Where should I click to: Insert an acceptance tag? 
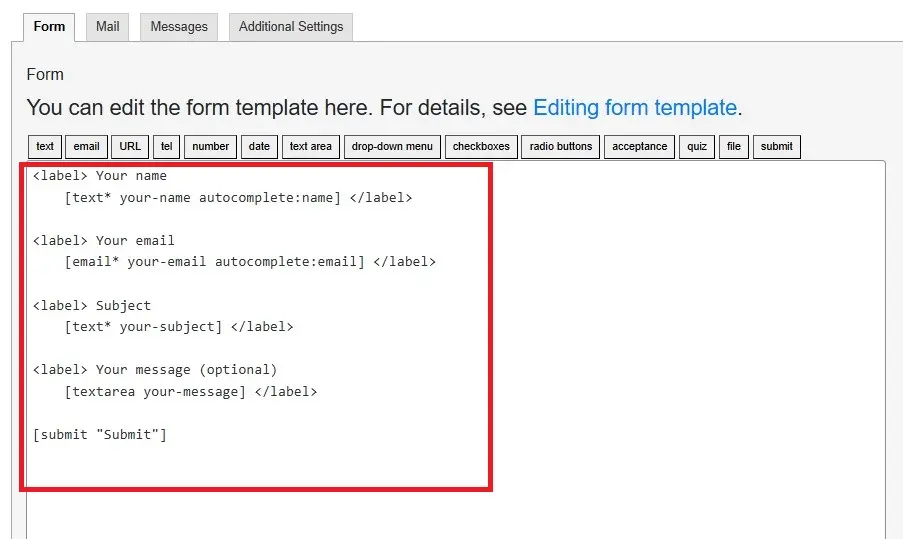coord(639,147)
